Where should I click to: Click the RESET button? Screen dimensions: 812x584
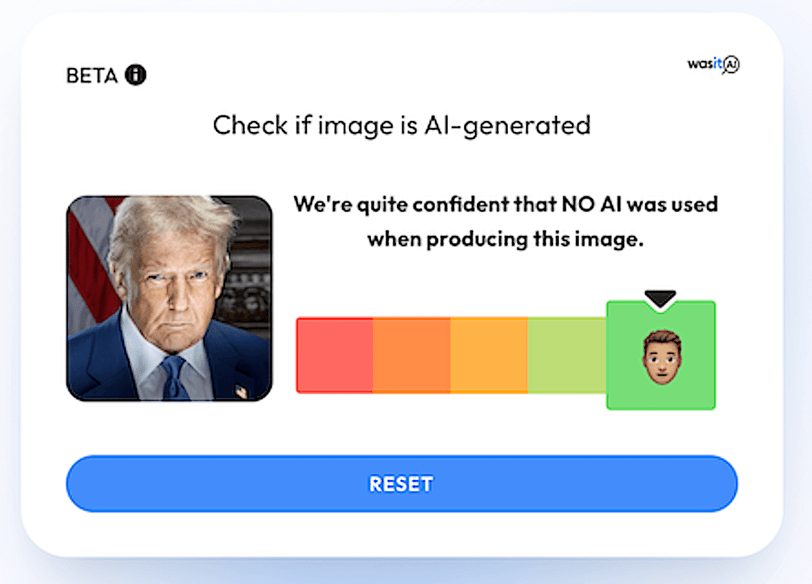402,484
